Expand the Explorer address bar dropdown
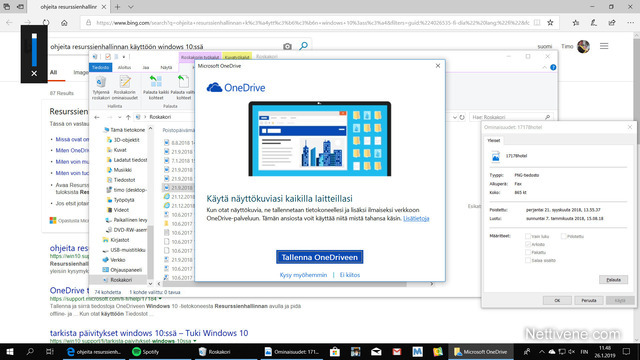Viewport: 640px width, 360px height. click(455, 117)
